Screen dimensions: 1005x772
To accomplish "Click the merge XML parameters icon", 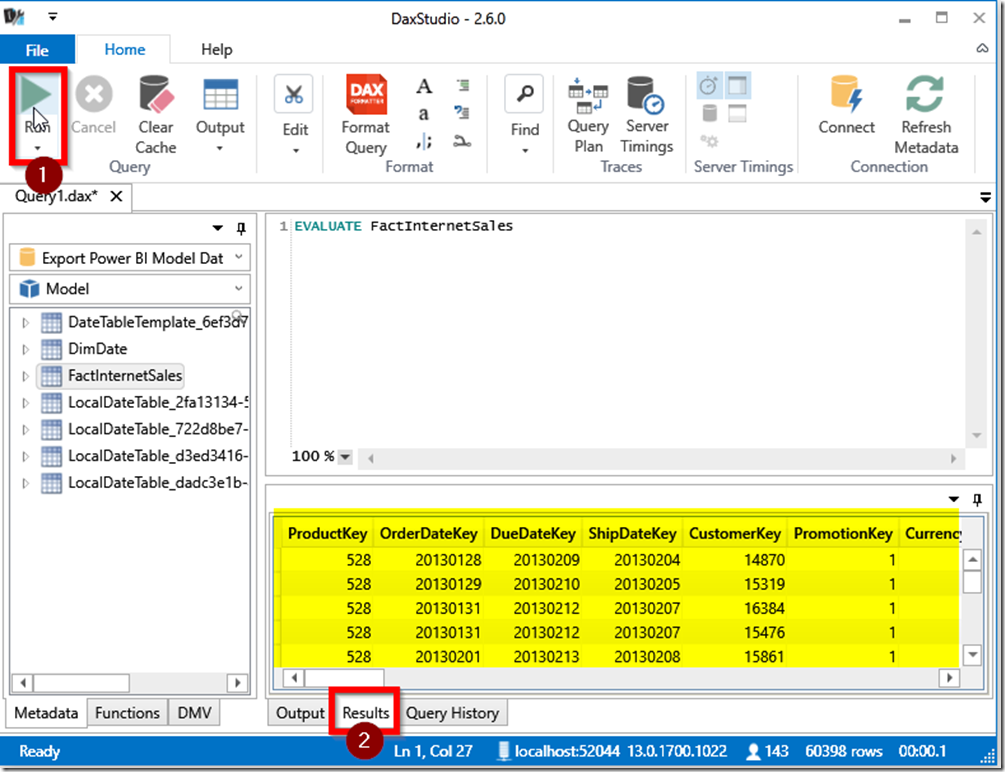I will tap(462, 141).
